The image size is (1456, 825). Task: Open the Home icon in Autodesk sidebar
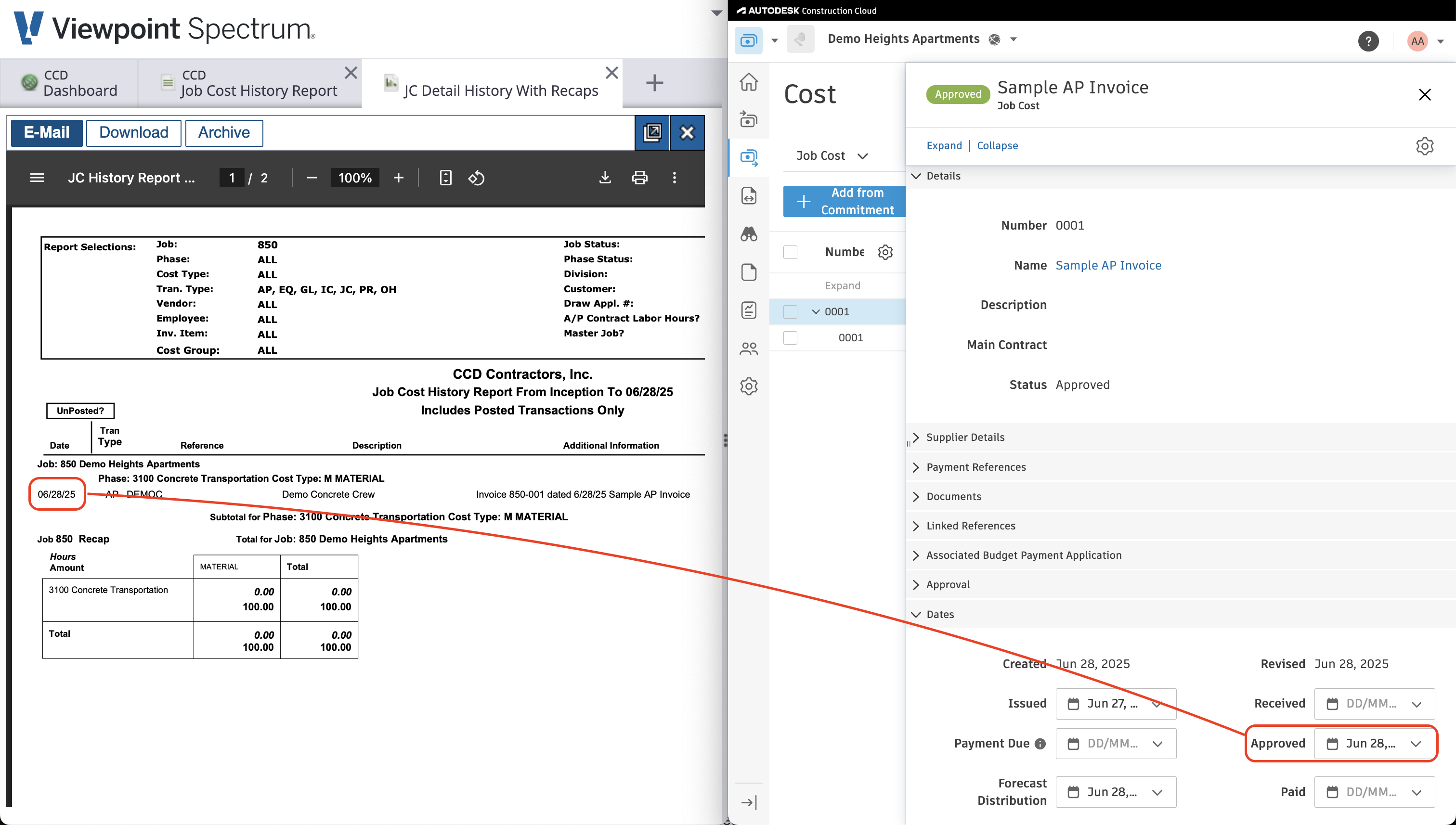(749, 82)
